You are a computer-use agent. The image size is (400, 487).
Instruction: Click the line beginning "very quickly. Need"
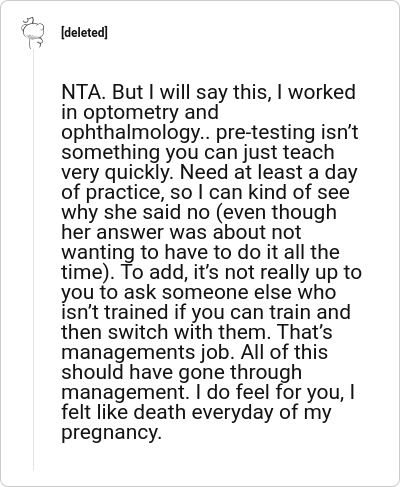(x=209, y=173)
